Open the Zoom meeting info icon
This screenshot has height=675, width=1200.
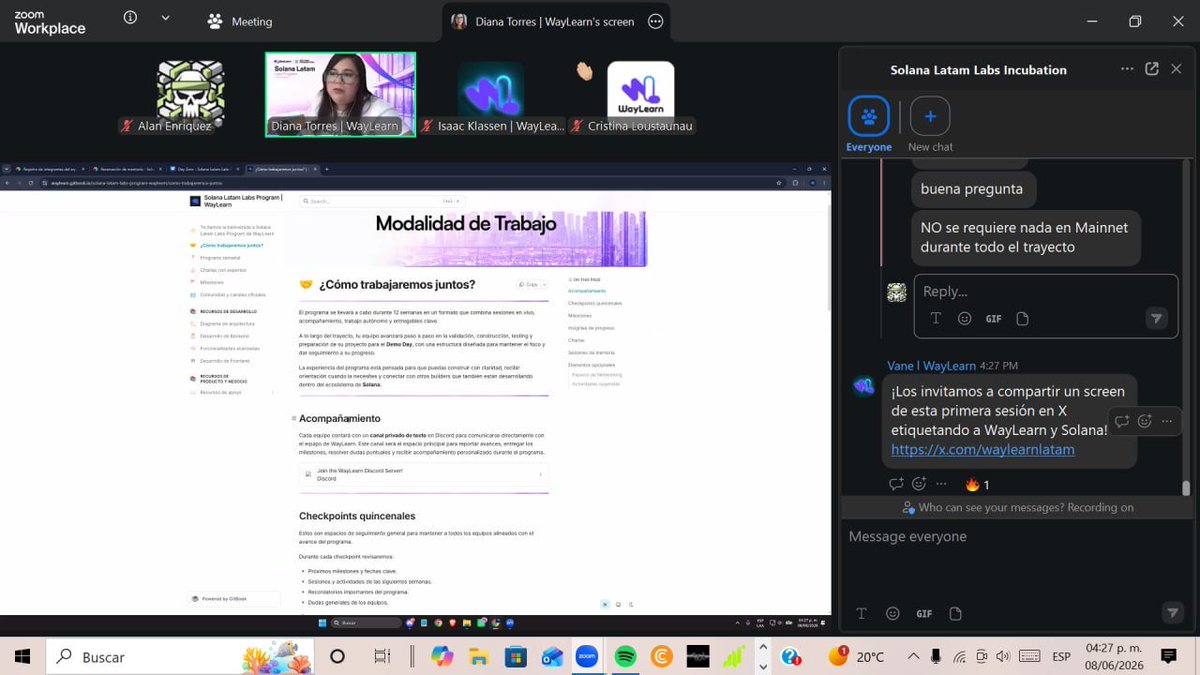130,18
